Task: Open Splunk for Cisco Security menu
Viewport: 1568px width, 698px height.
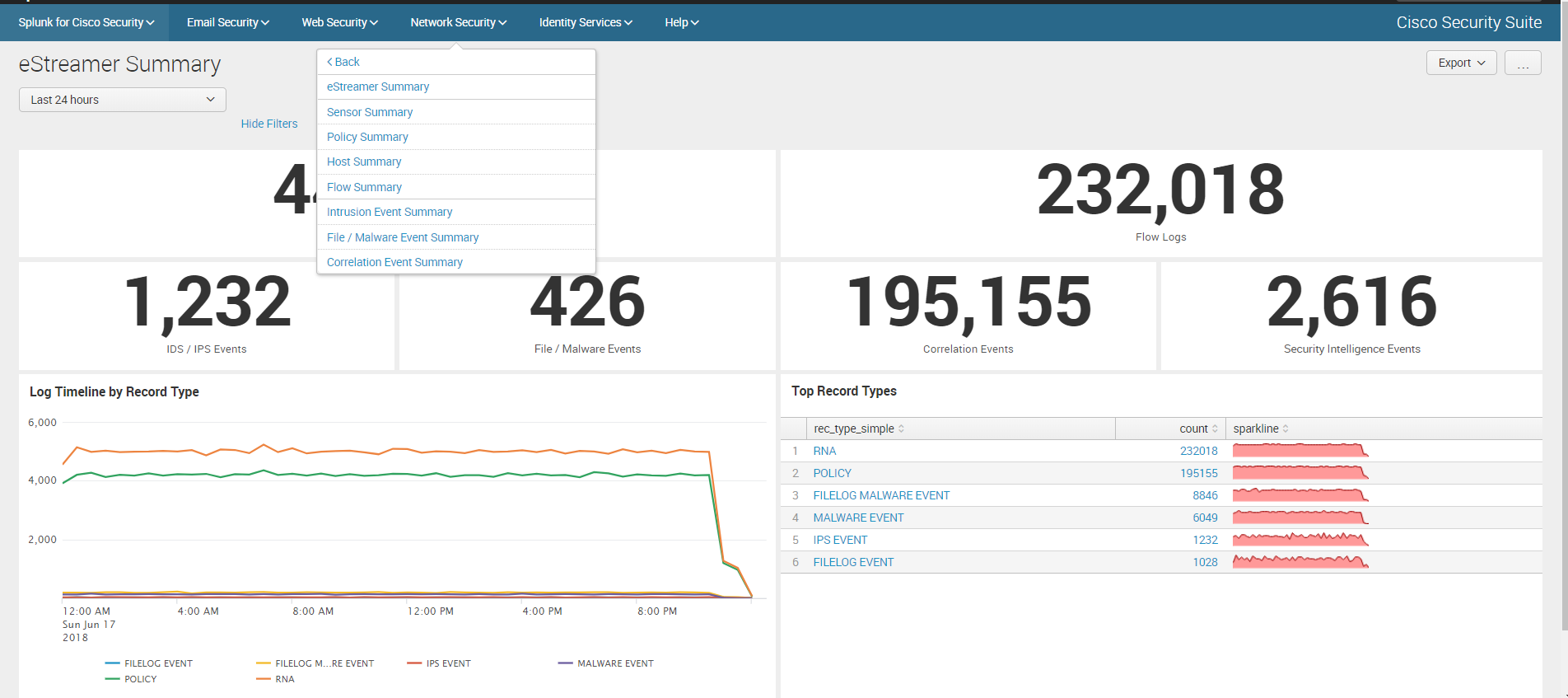Action: coord(86,22)
